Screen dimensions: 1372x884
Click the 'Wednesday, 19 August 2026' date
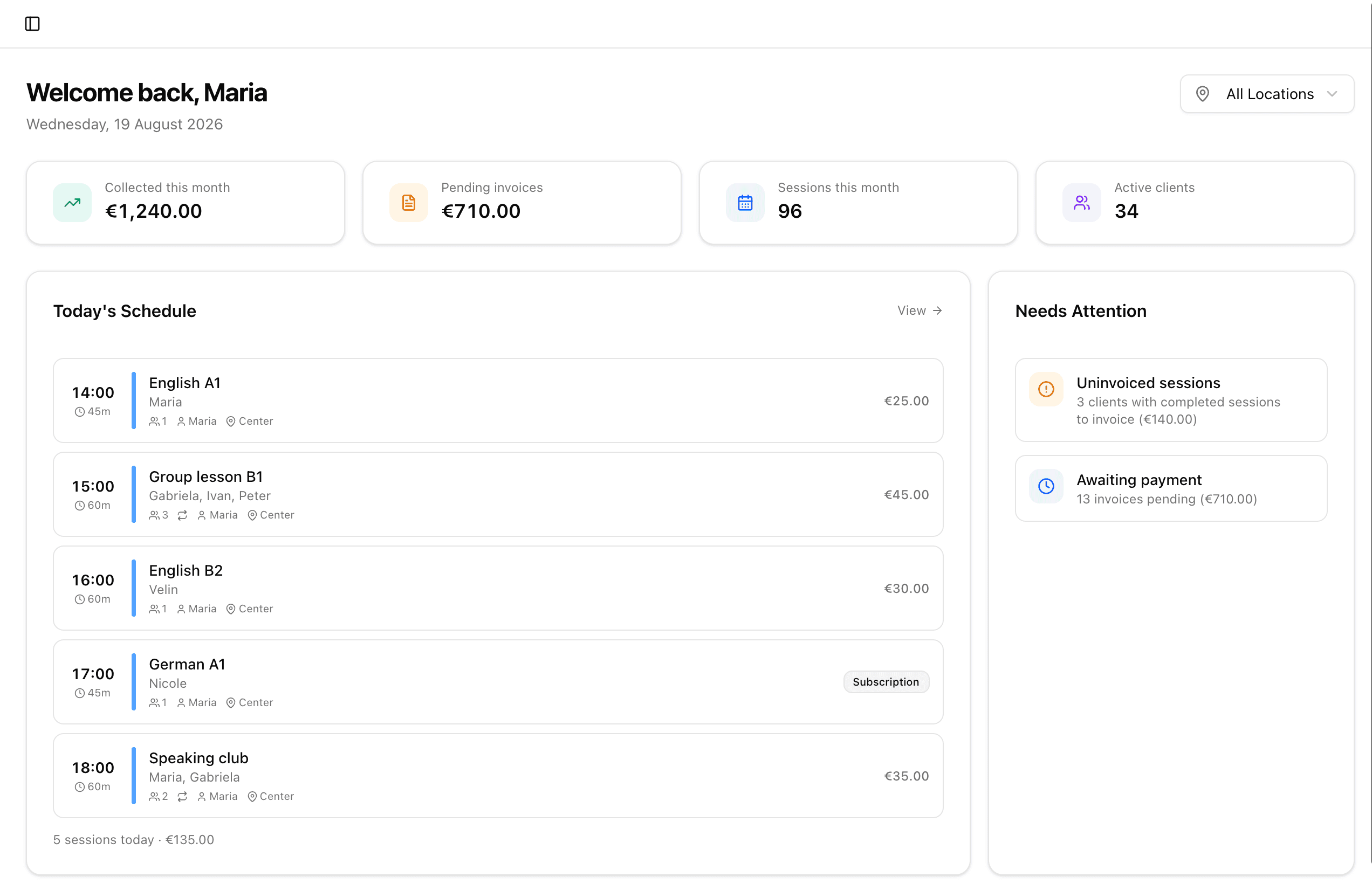click(x=125, y=125)
